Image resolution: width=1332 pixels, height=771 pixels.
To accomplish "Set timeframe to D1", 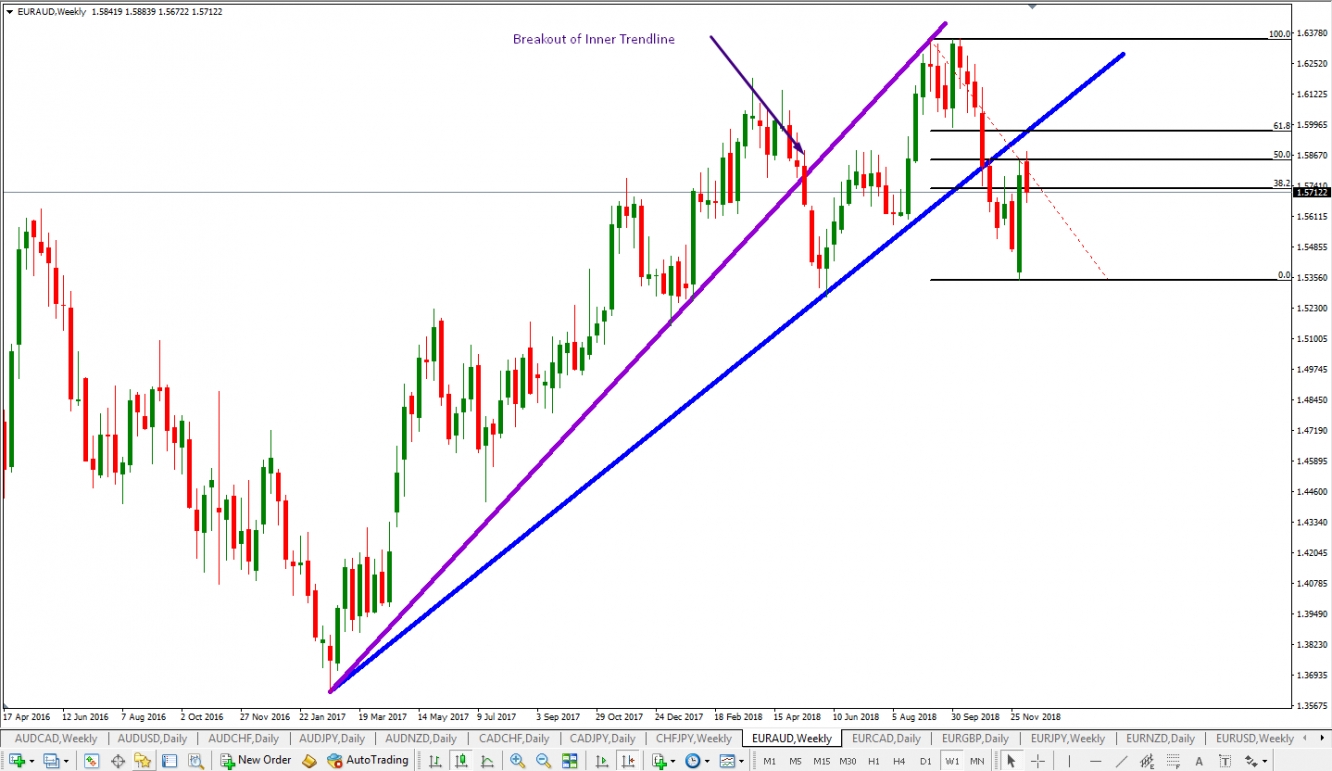I will (x=925, y=761).
